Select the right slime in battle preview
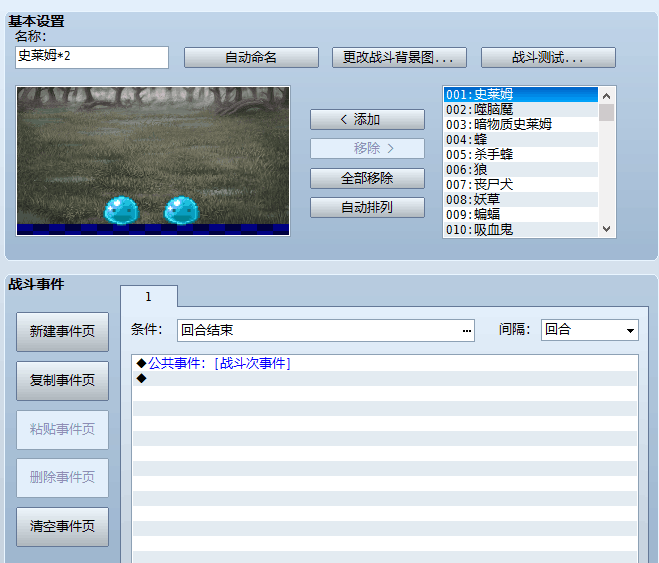Screen dimensions: 659x563 181,210
